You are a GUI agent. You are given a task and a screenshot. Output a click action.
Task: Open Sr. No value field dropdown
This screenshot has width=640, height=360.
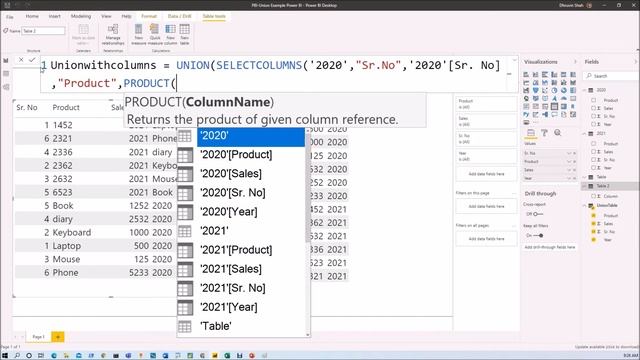point(569,153)
